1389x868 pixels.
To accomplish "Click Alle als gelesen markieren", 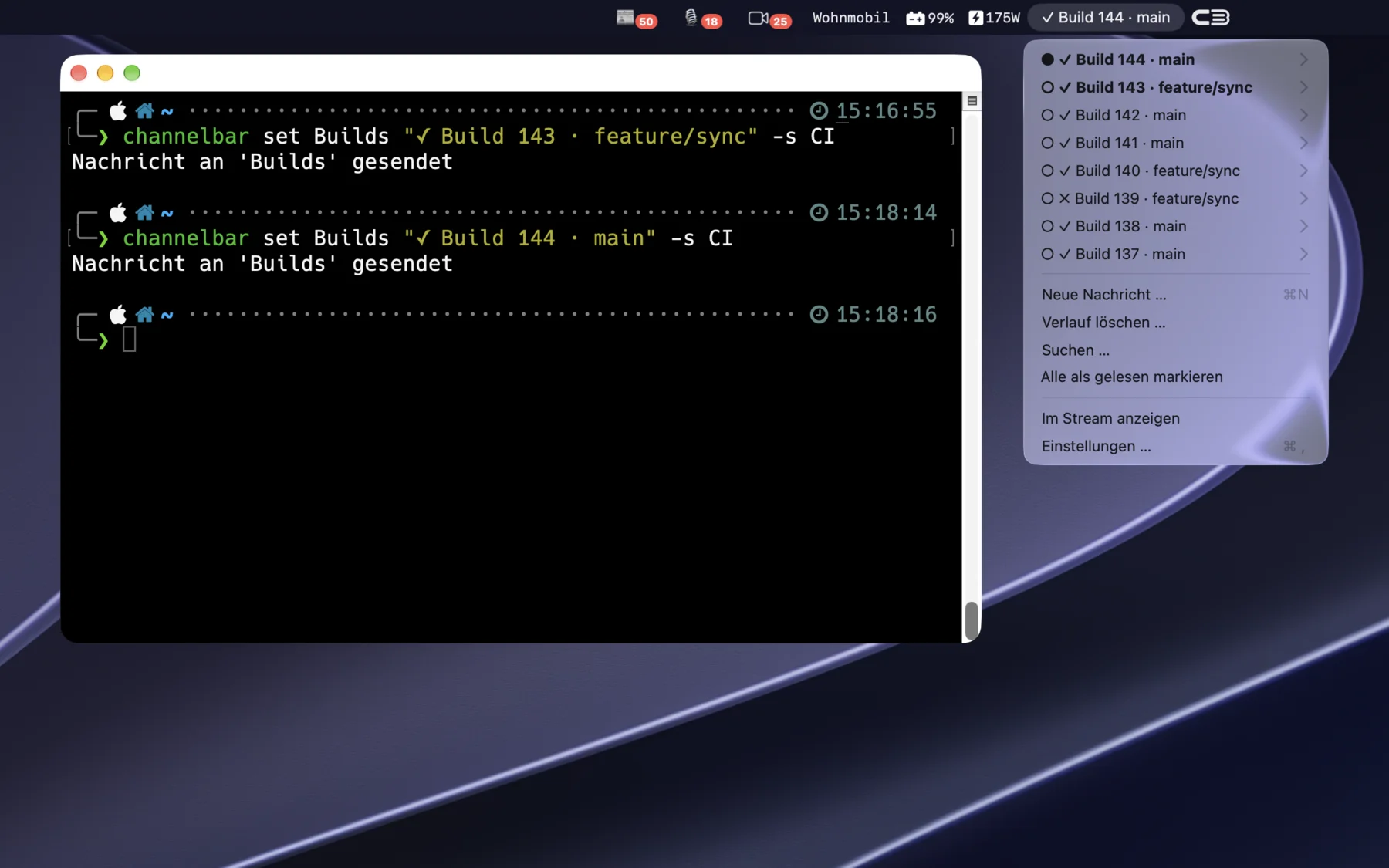I will pyautogui.click(x=1175, y=377).
